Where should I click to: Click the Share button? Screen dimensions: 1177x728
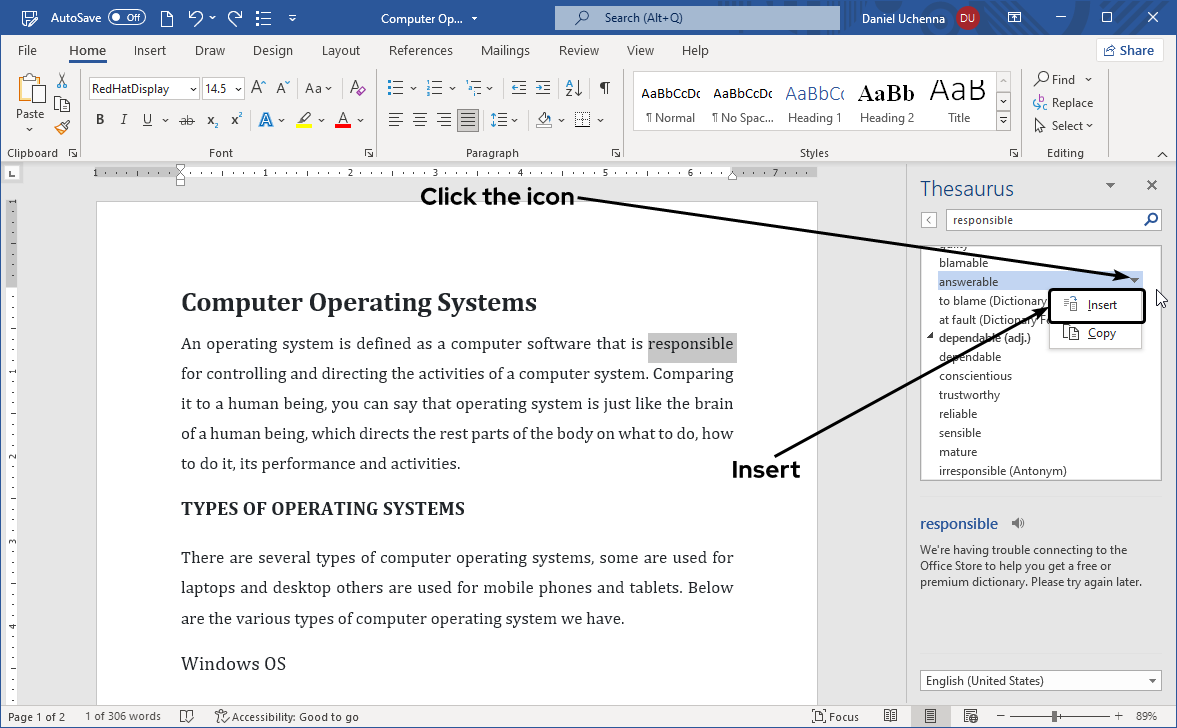point(1128,50)
